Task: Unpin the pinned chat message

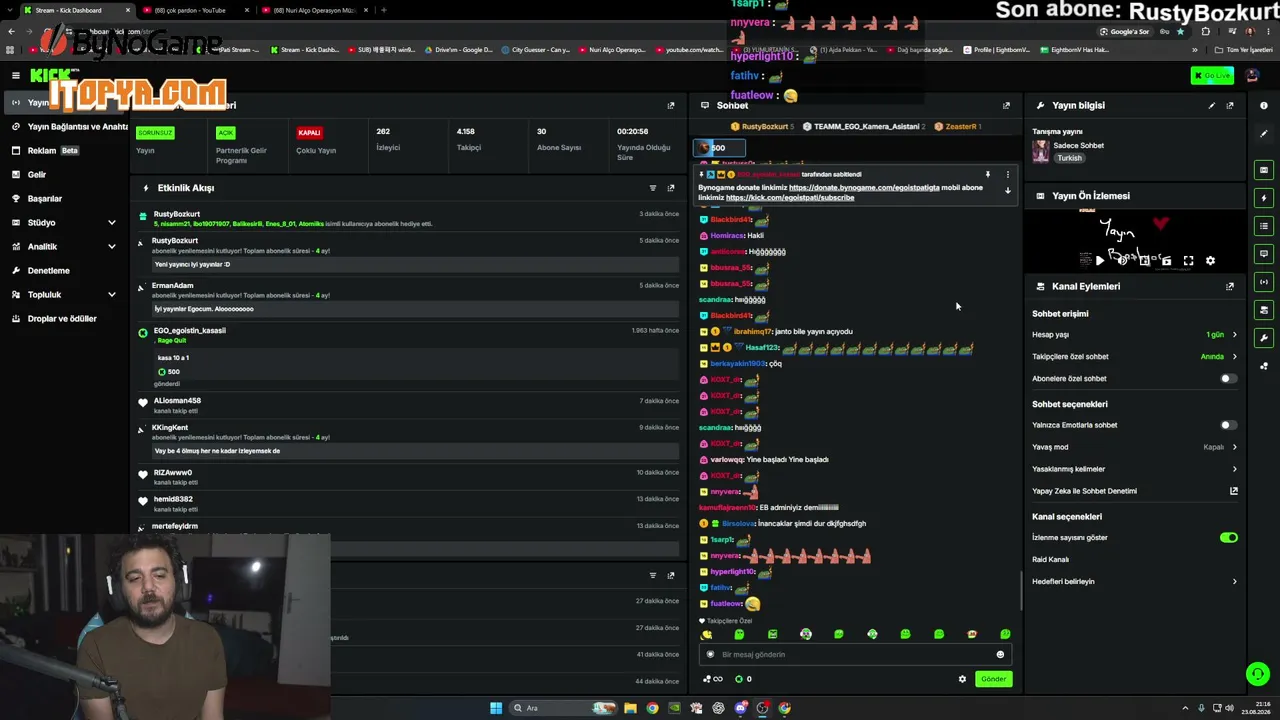Action: pos(988,175)
